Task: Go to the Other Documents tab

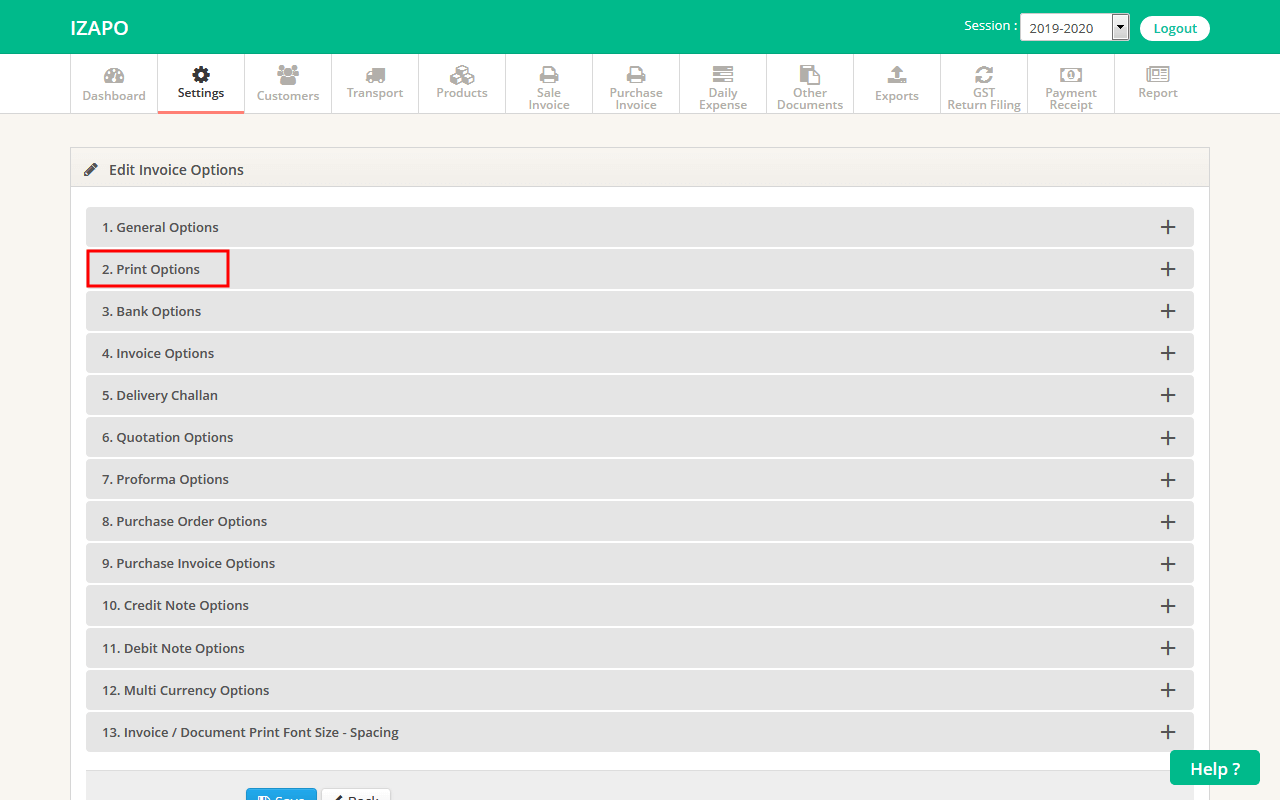Action: point(810,83)
